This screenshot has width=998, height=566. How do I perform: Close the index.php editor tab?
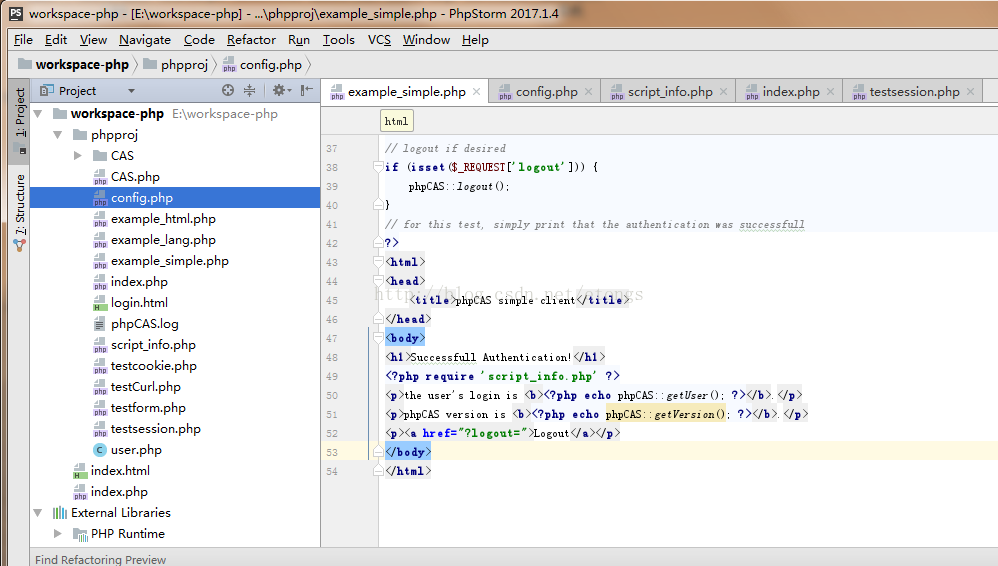(x=830, y=92)
